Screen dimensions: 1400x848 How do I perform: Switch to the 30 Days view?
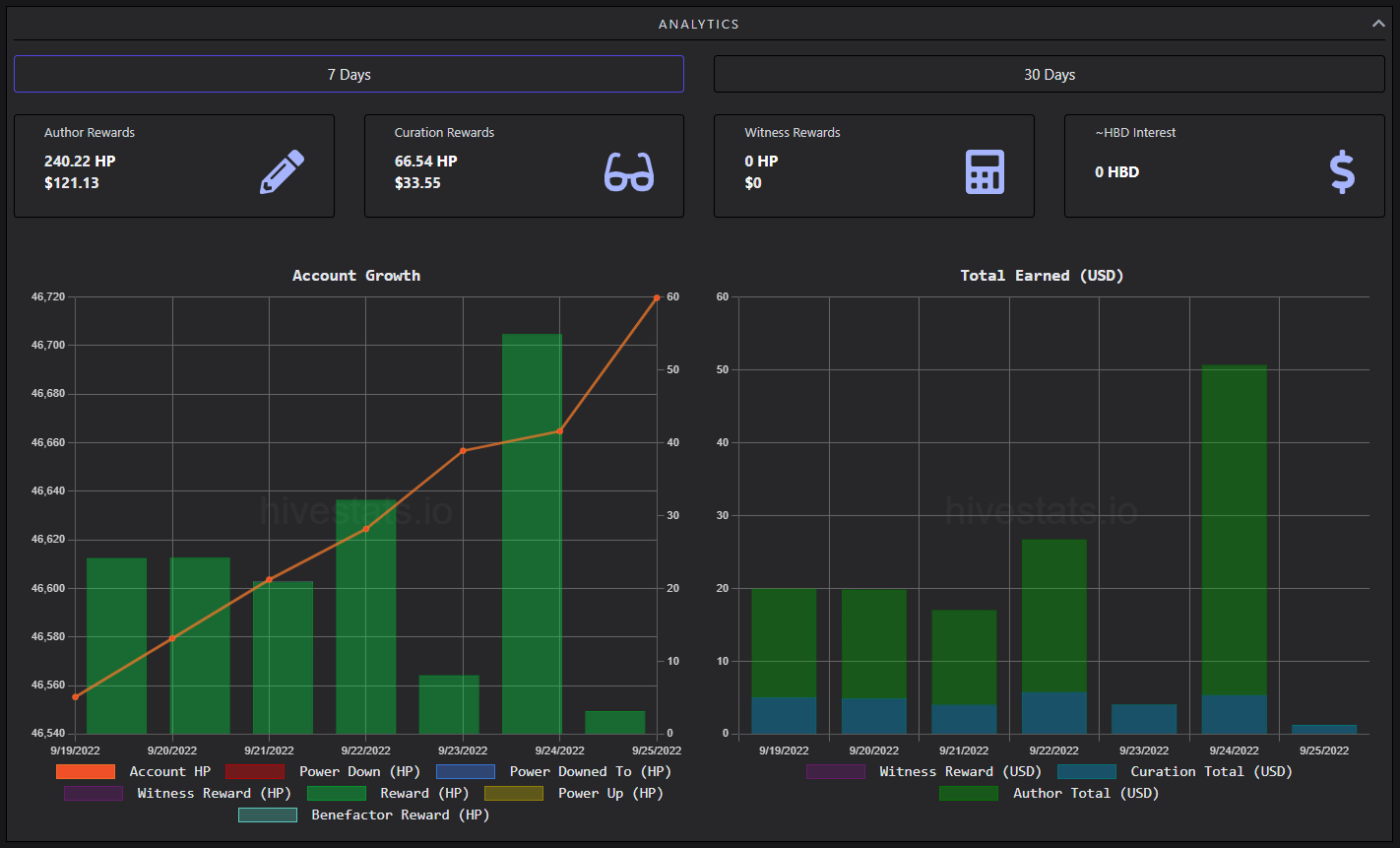pos(1050,74)
